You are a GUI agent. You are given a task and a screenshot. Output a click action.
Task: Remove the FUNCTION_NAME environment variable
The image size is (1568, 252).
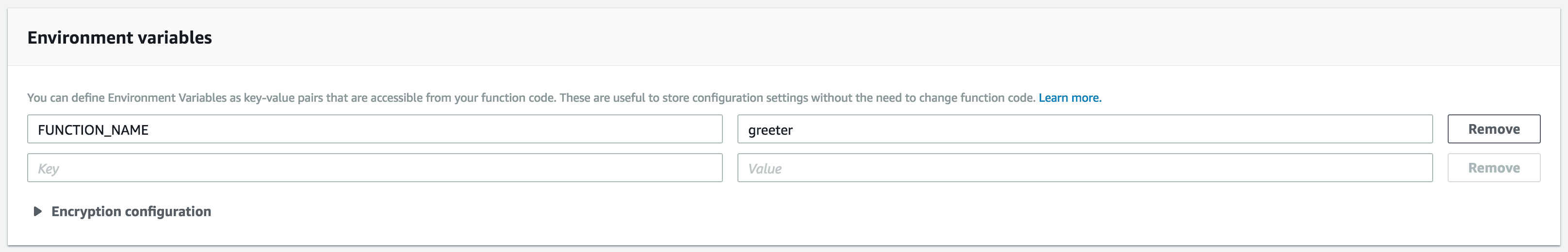[x=1493, y=129]
